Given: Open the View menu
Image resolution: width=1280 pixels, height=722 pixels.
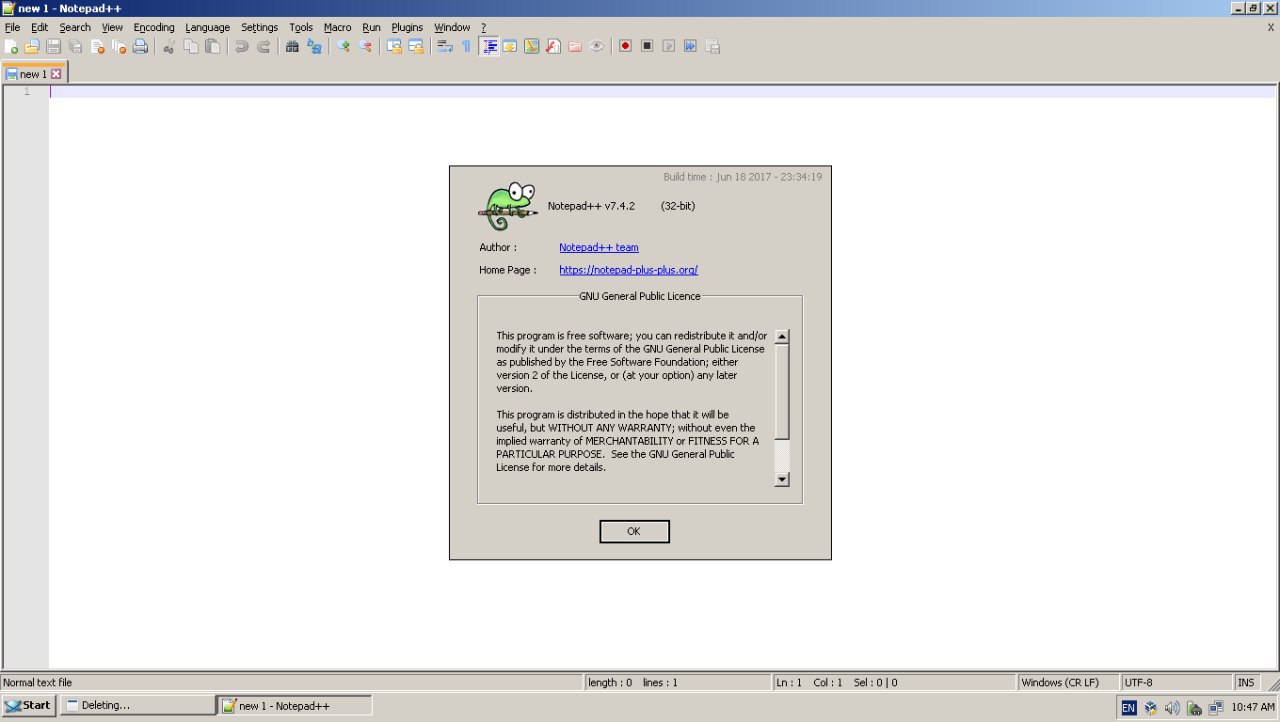Looking at the screenshot, I should 112,27.
